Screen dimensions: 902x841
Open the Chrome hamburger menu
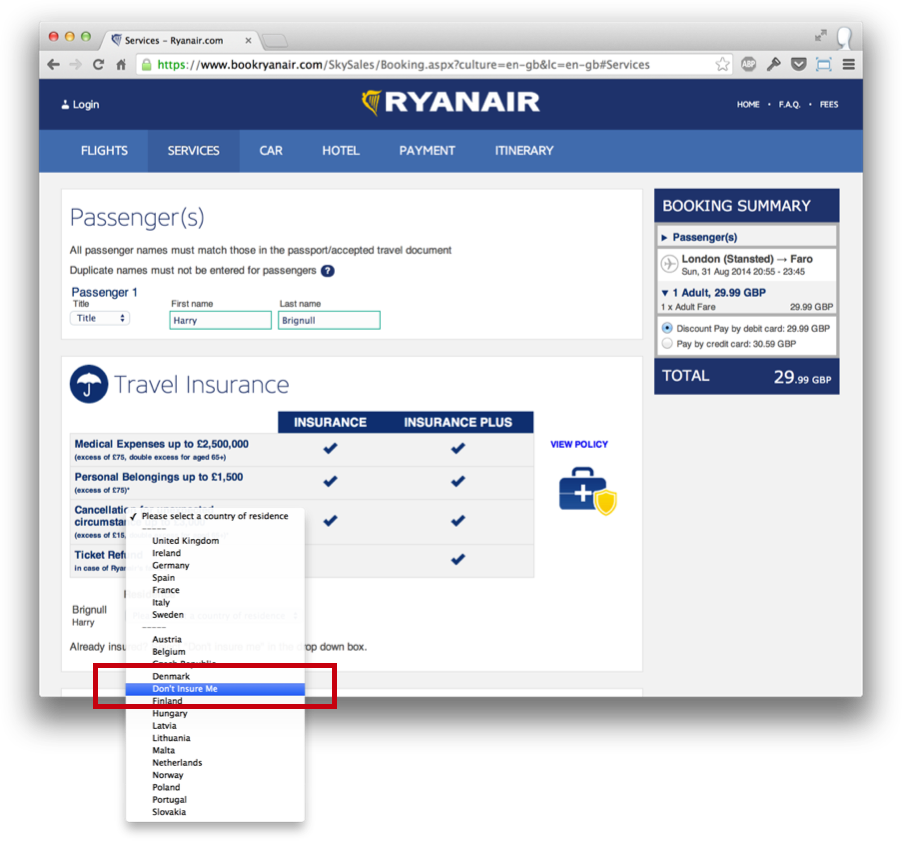[849, 64]
